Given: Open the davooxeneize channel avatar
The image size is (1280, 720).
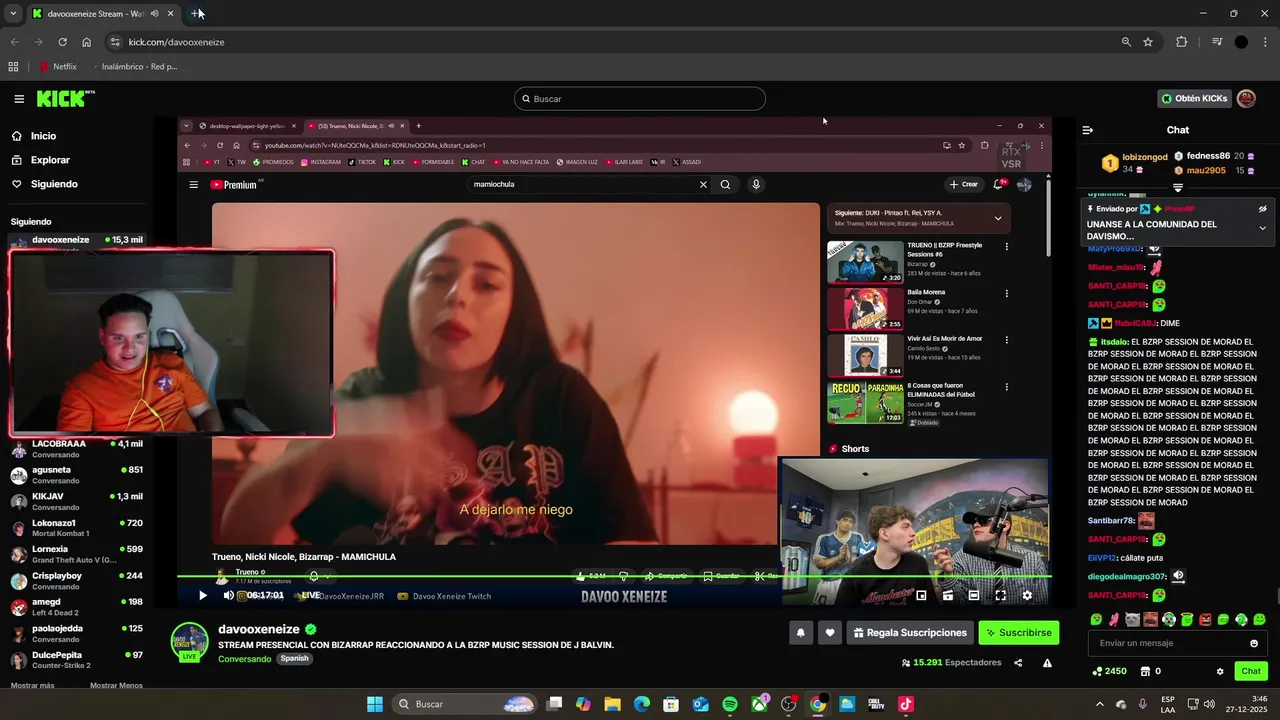Looking at the screenshot, I should coord(189,641).
